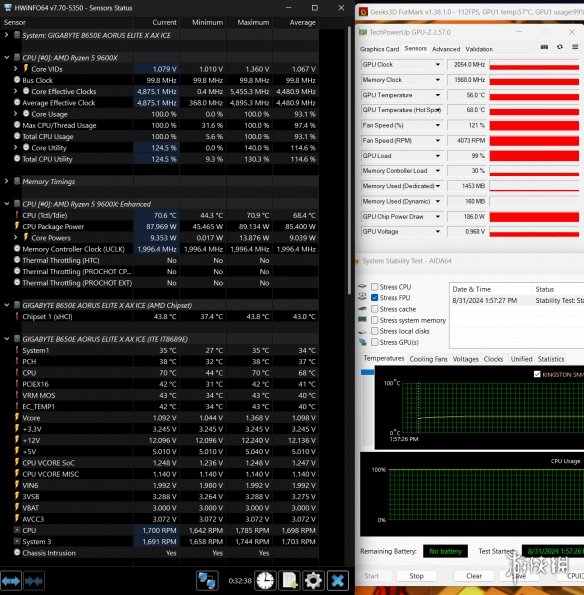Click the HWiNFO expand-view arrows icon
The height and width of the screenshot is (595, 584).
tap(11, 581)
